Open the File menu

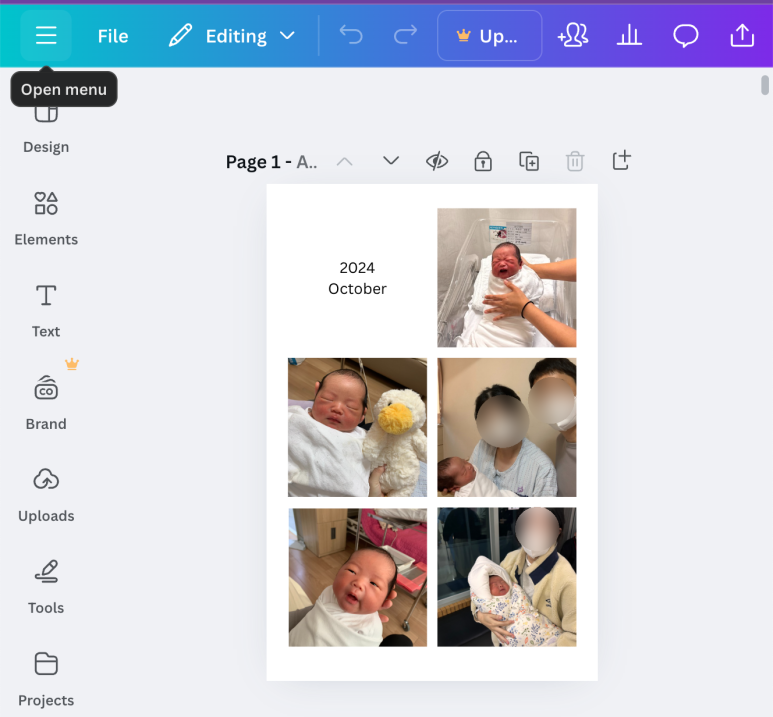[113, 36]
